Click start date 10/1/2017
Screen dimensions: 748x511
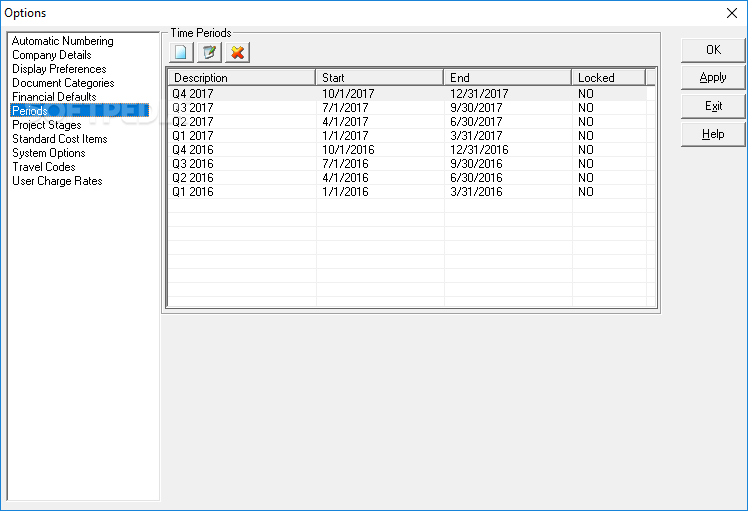(348, 94)
